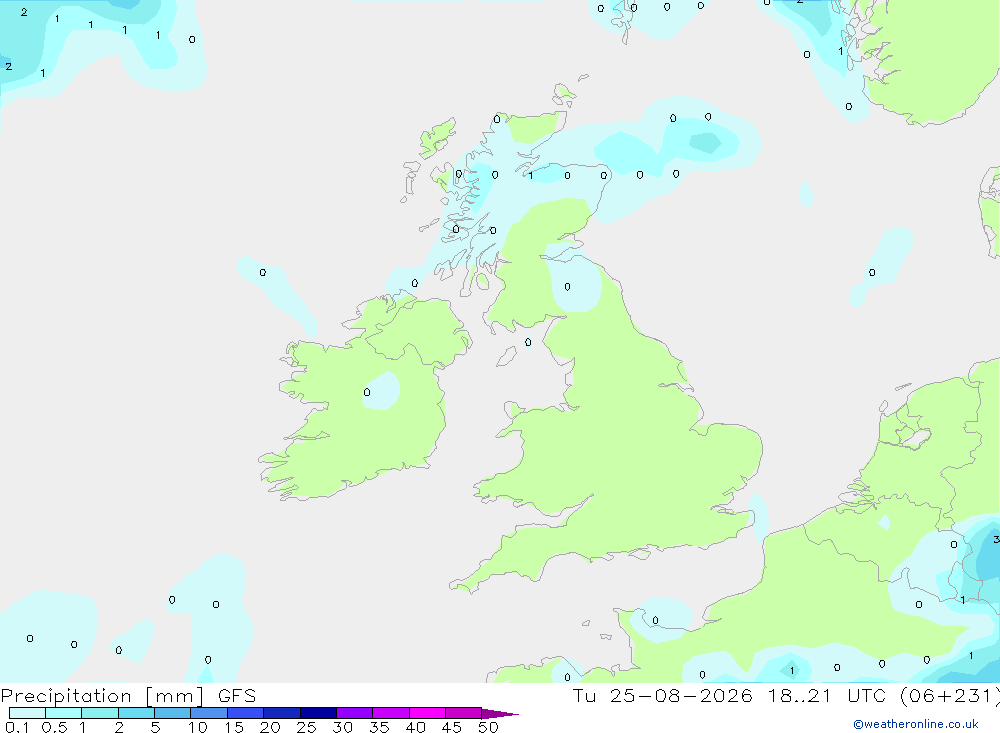This screenshot has width=1000, height=733.
Task: Pick the 1–2 mm legend color swatch
Action: click(x=100, y=713)
